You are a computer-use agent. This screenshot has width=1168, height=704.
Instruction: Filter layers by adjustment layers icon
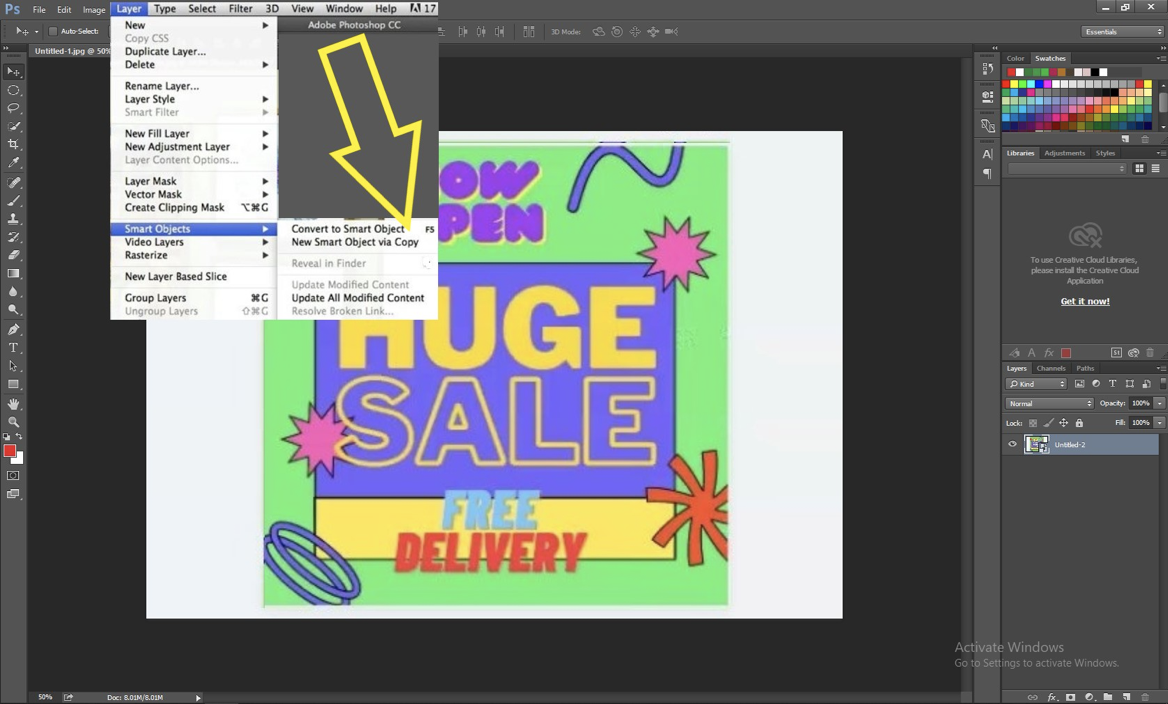pos(1096,384)
